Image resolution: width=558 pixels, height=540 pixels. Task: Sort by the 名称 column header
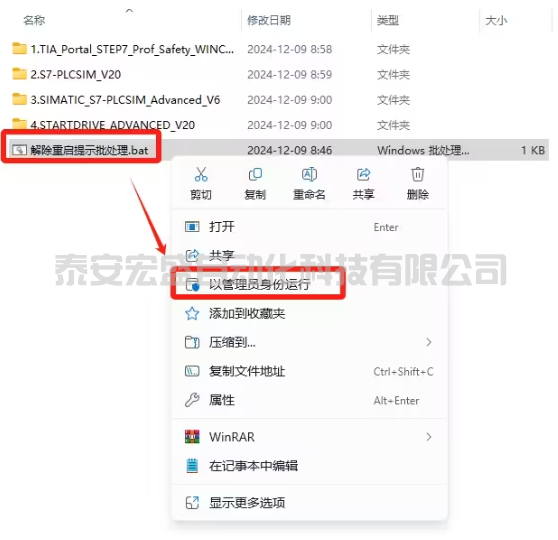34,20
